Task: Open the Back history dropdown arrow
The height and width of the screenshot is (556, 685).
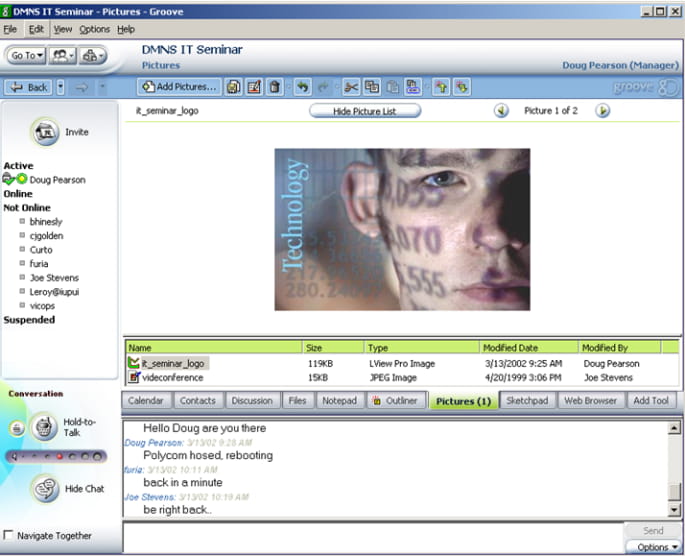Action: 61,87
